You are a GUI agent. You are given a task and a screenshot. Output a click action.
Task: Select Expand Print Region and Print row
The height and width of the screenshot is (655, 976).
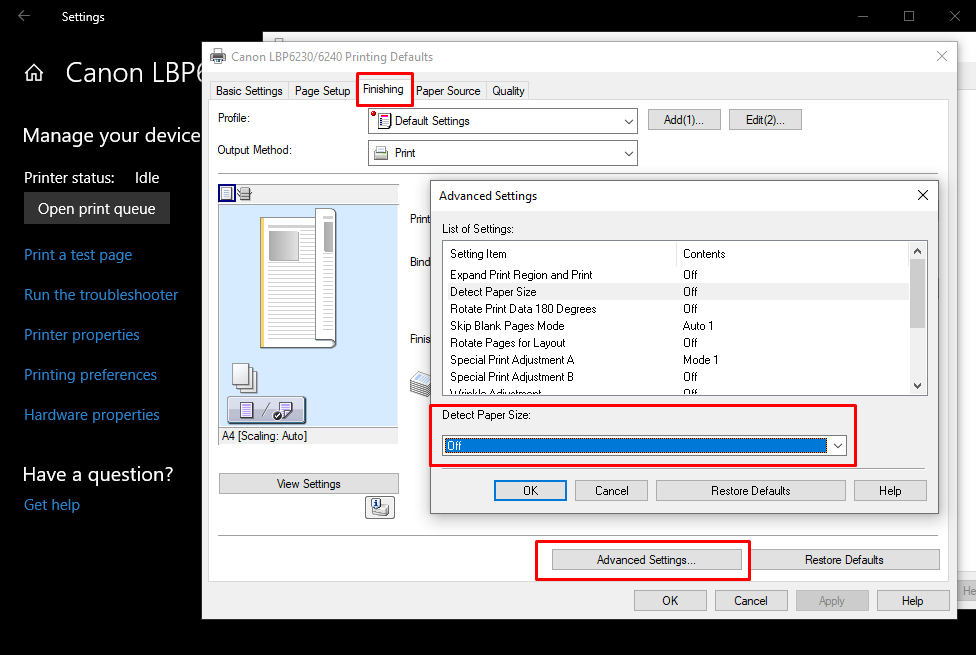678,275
